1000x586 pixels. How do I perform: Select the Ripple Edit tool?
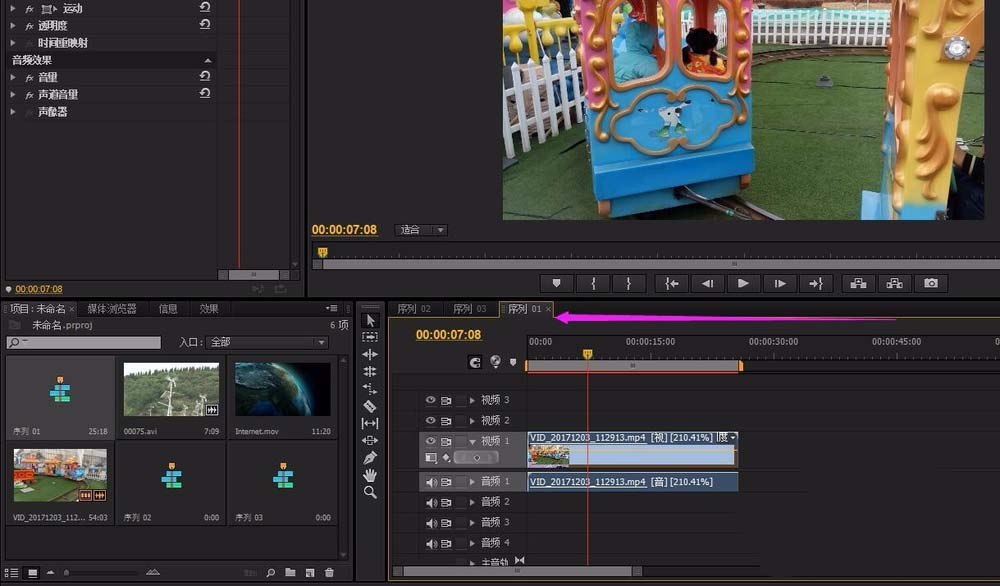[x=370, y=355]
